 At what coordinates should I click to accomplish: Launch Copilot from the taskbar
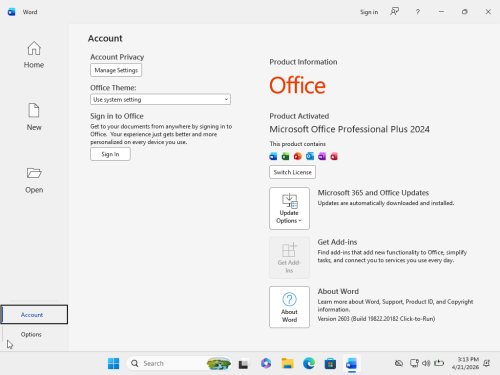pyautogui.click(x=266, y=363)
